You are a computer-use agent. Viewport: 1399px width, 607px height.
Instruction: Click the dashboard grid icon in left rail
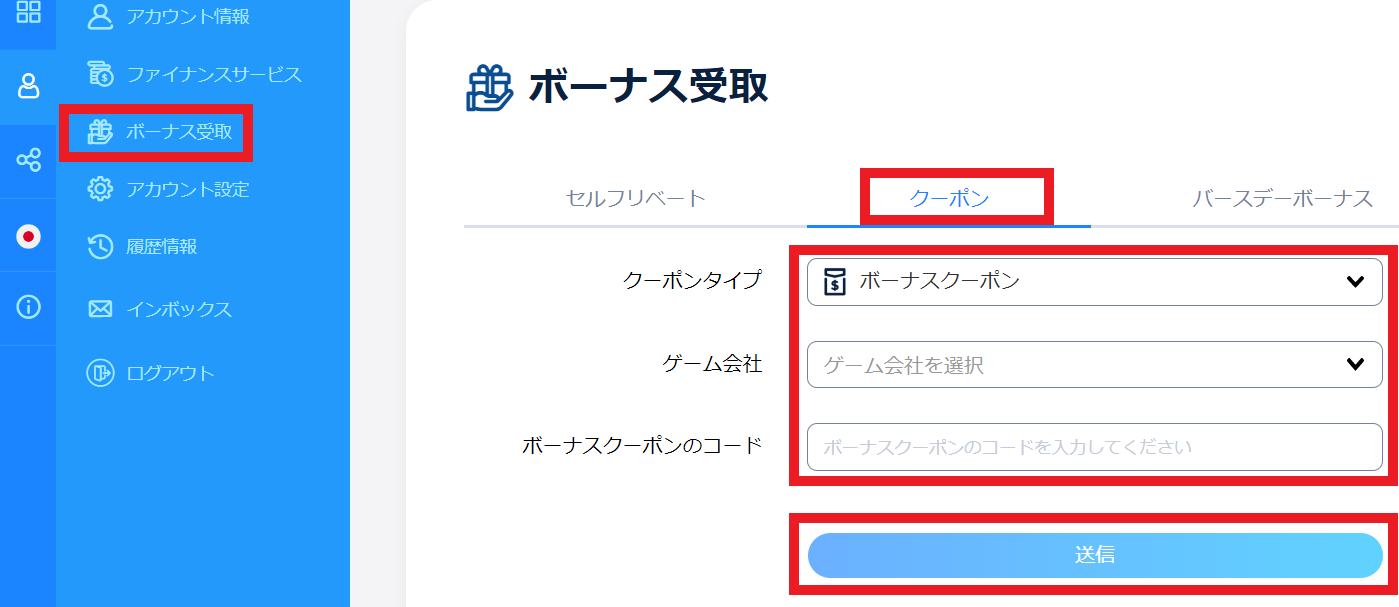pyautogui.click(x=28, y=12)
